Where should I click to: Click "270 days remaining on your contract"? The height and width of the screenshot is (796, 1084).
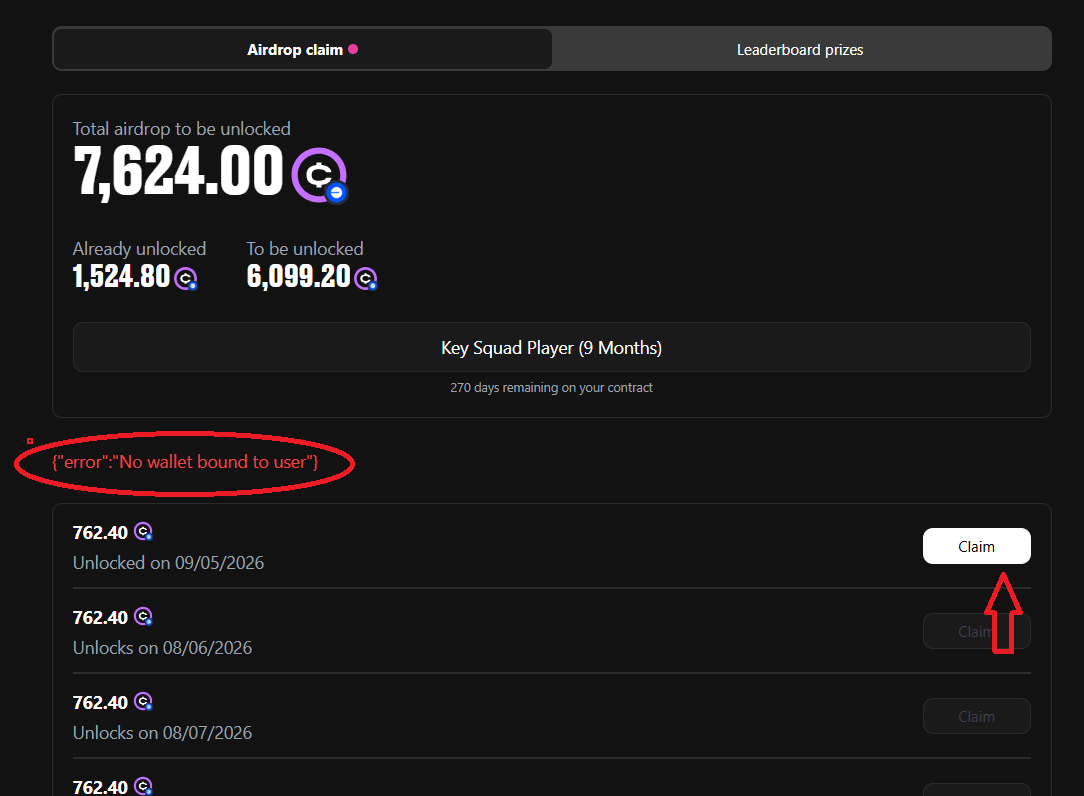pyautogui.click(x=552, y=387)
